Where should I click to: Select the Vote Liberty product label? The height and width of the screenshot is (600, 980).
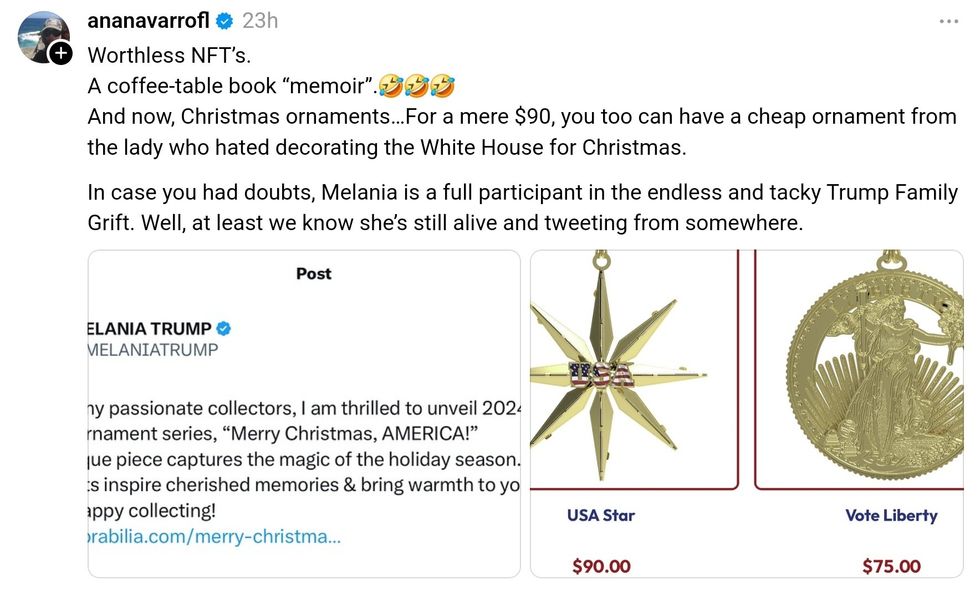pos(891,515)
